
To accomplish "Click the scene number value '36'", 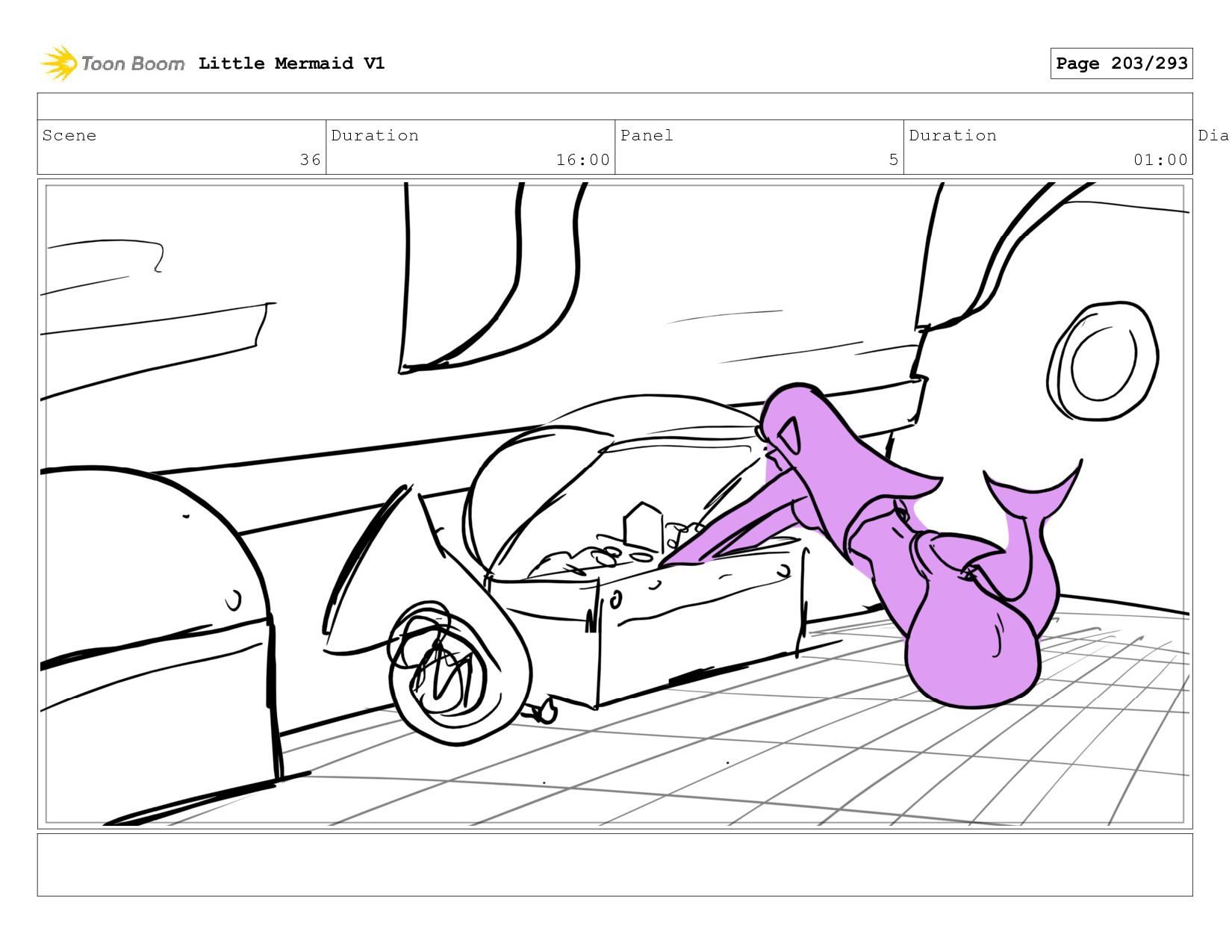I will point(311,160).
